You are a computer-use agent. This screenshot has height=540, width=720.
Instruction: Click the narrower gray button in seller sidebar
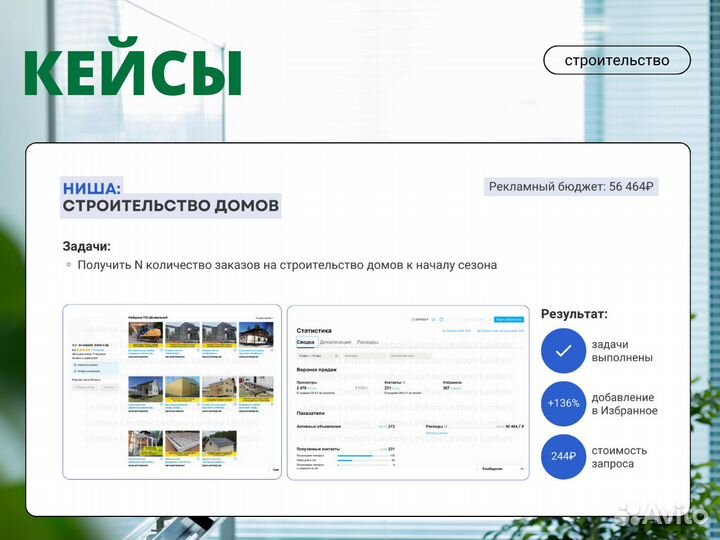pyautogui.click(x=110, y=387)
